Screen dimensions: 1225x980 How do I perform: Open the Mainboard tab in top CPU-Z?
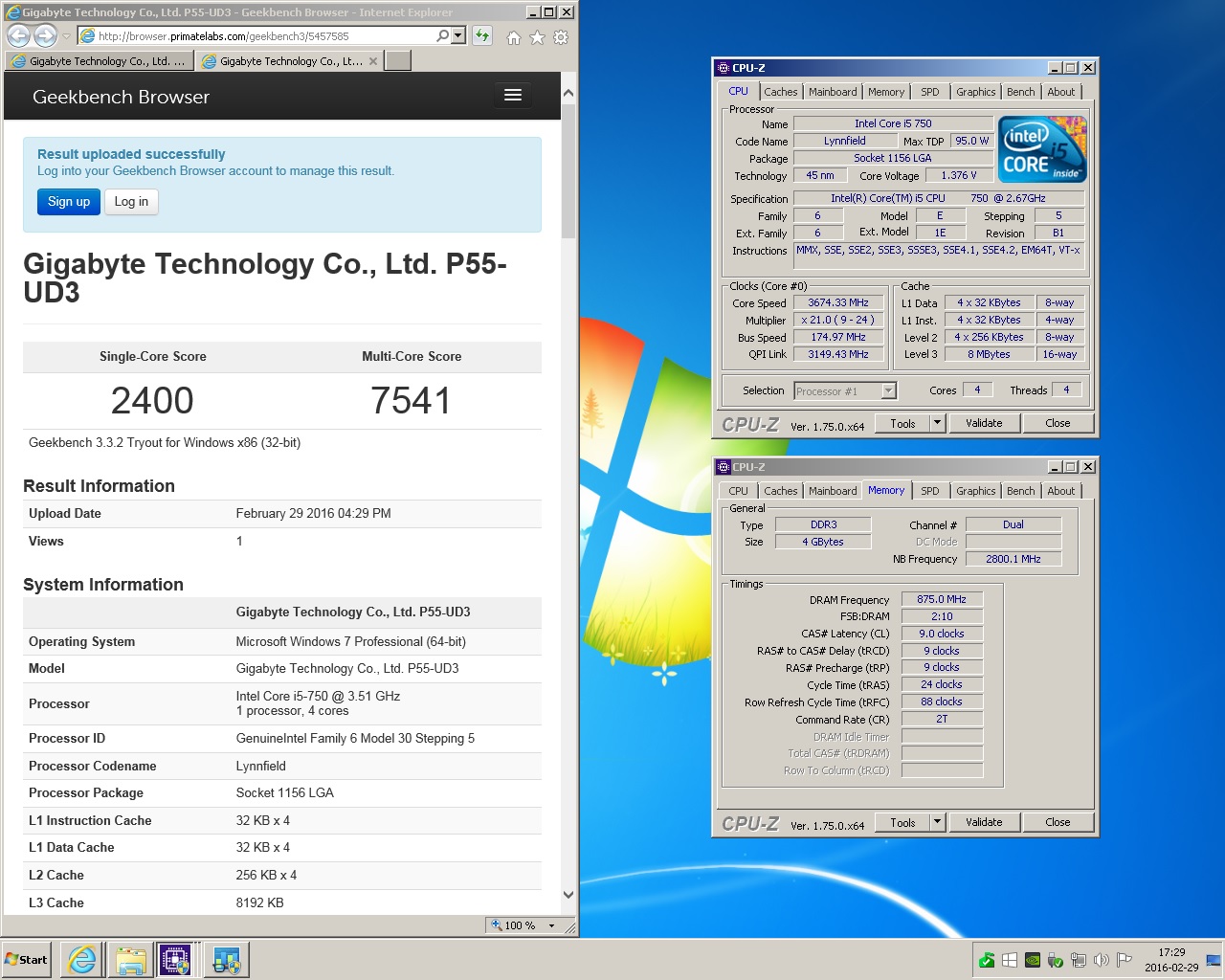833,92
